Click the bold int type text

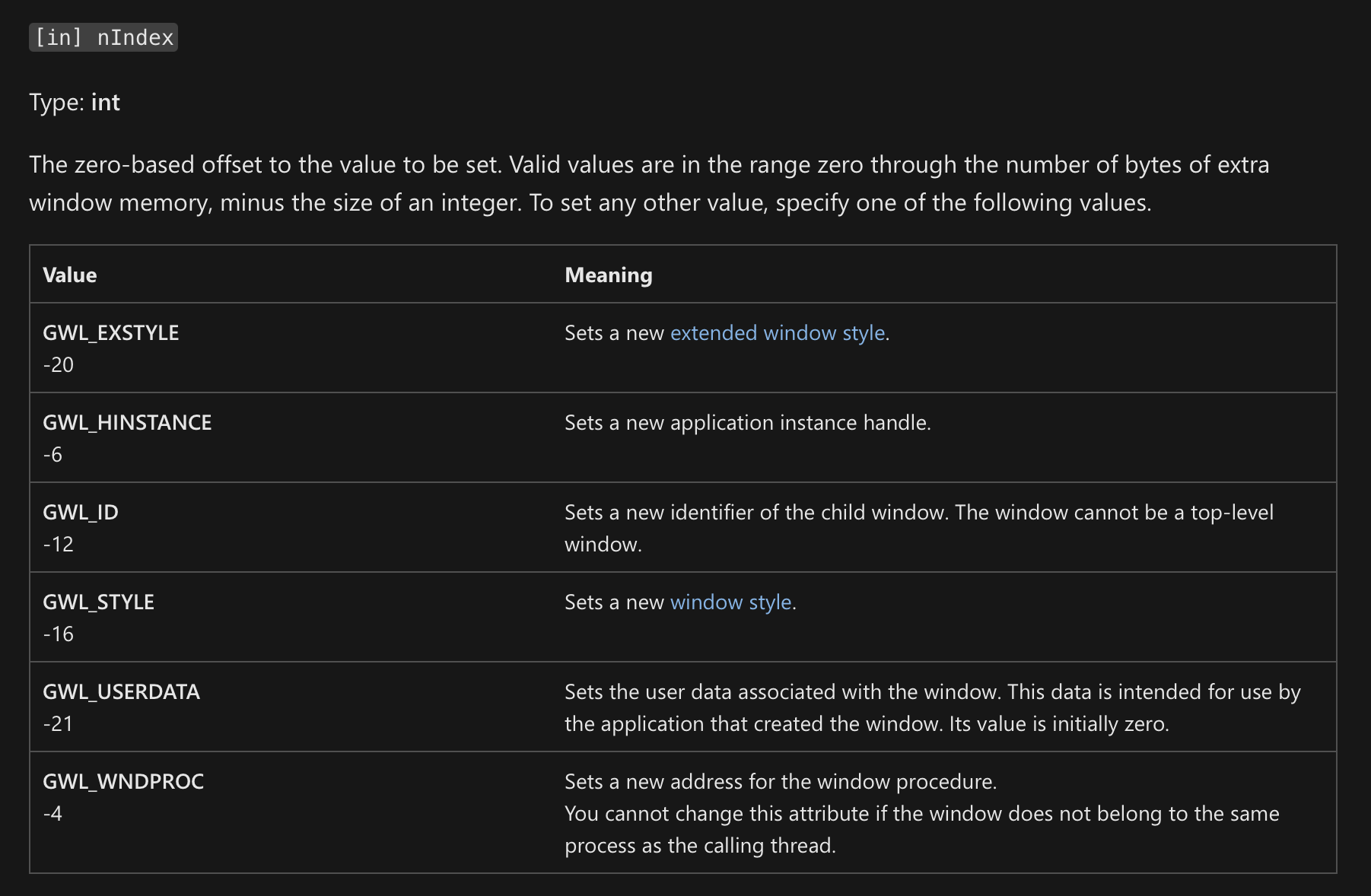click(105, 102)
